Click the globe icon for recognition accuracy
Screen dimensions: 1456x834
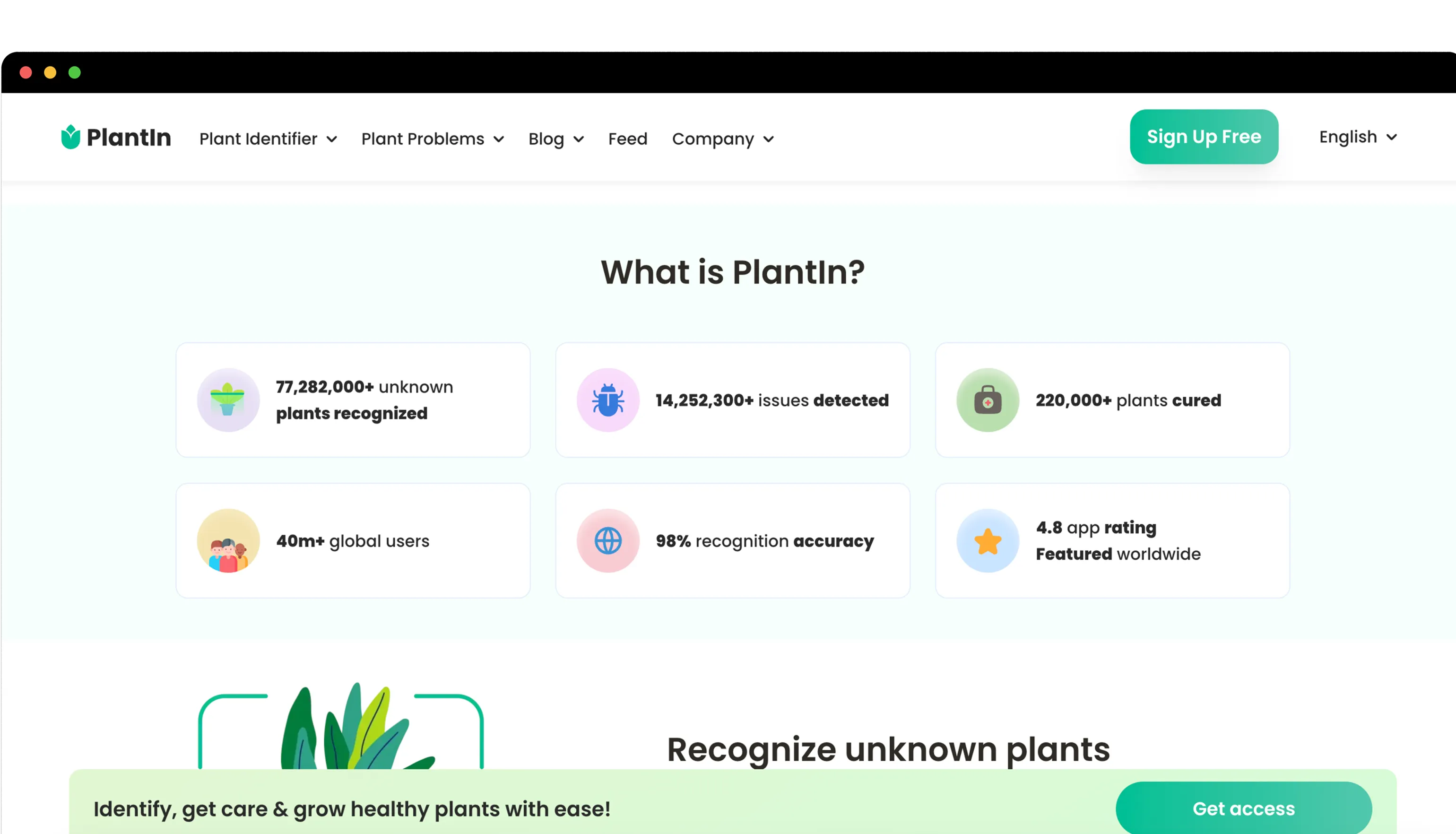pos(607,541)
